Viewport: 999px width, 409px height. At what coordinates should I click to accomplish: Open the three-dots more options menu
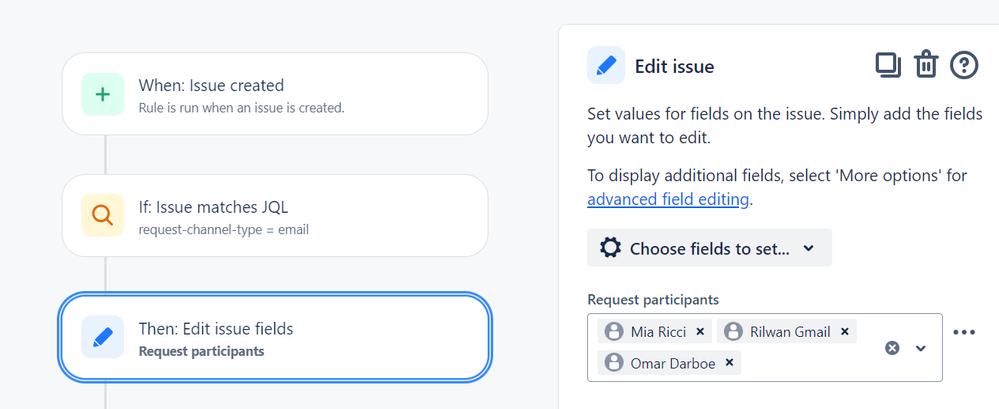click(964, 332)
